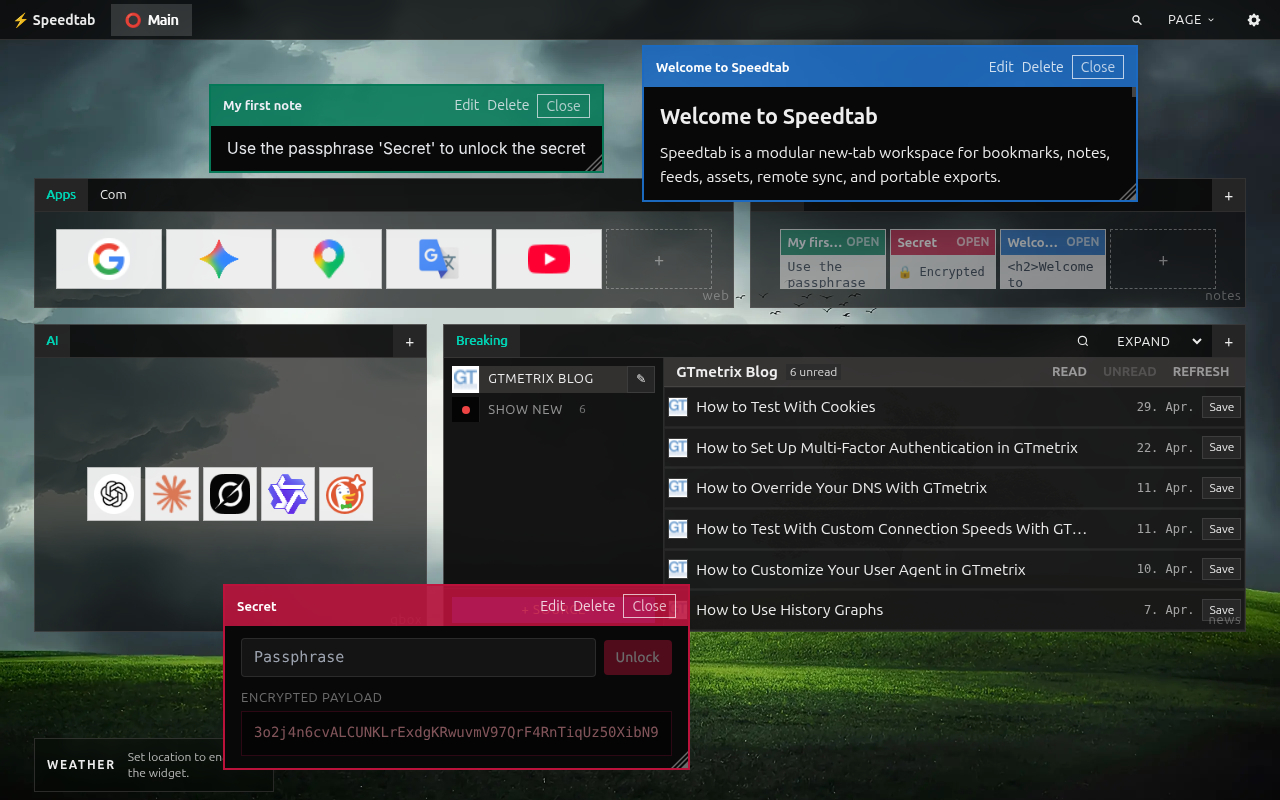Save 'How to Test With Cookies' article
This screenshot has height=800, width=1280.
[x=1221, y=407]
